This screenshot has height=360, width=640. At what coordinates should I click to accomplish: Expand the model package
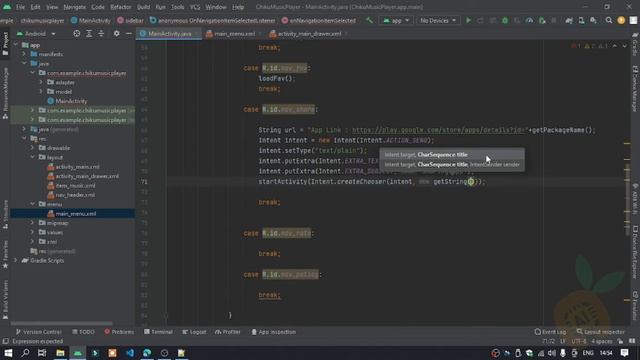(x=41, y=91)
